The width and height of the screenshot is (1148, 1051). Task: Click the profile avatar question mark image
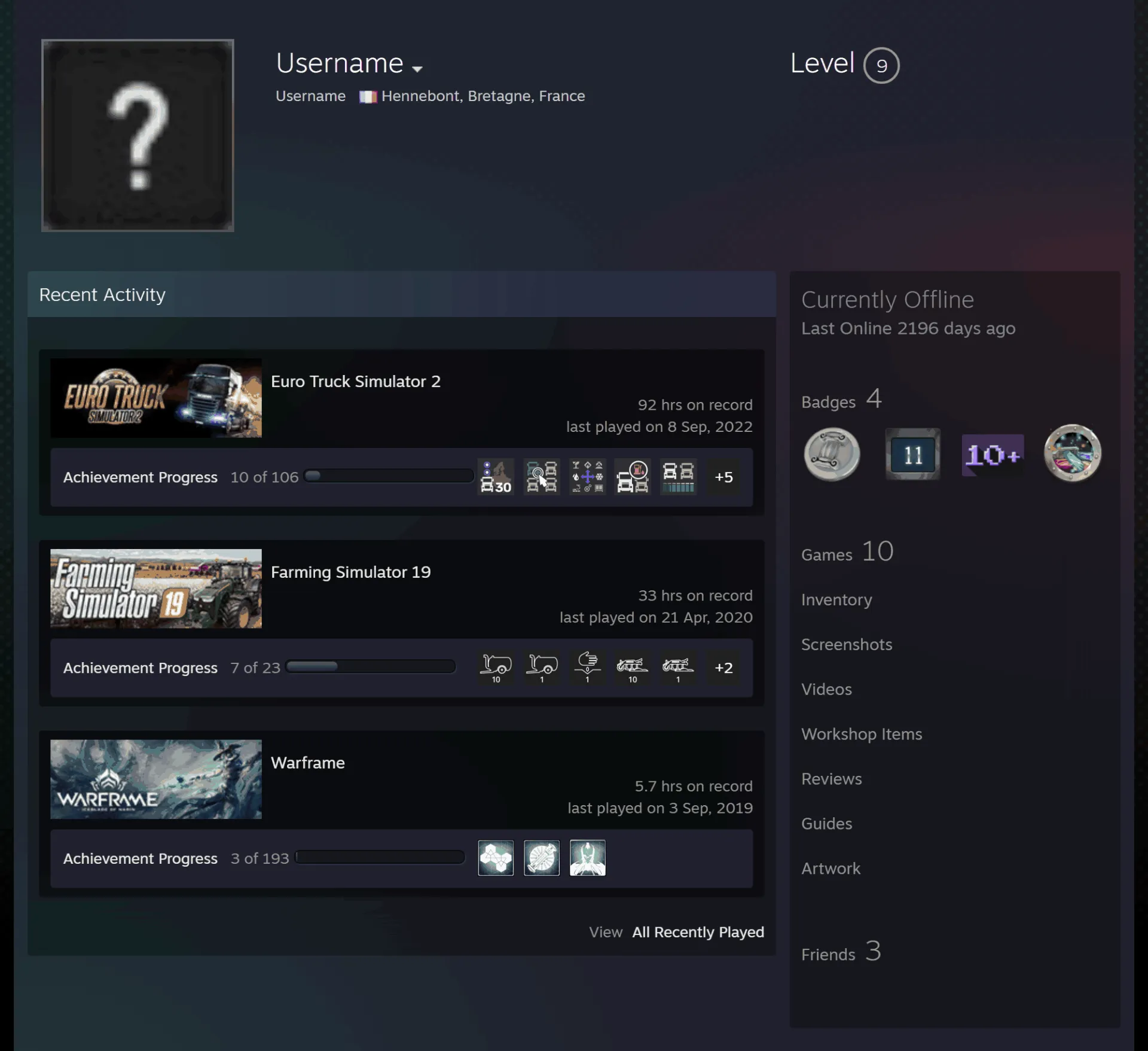coord(138,135)
